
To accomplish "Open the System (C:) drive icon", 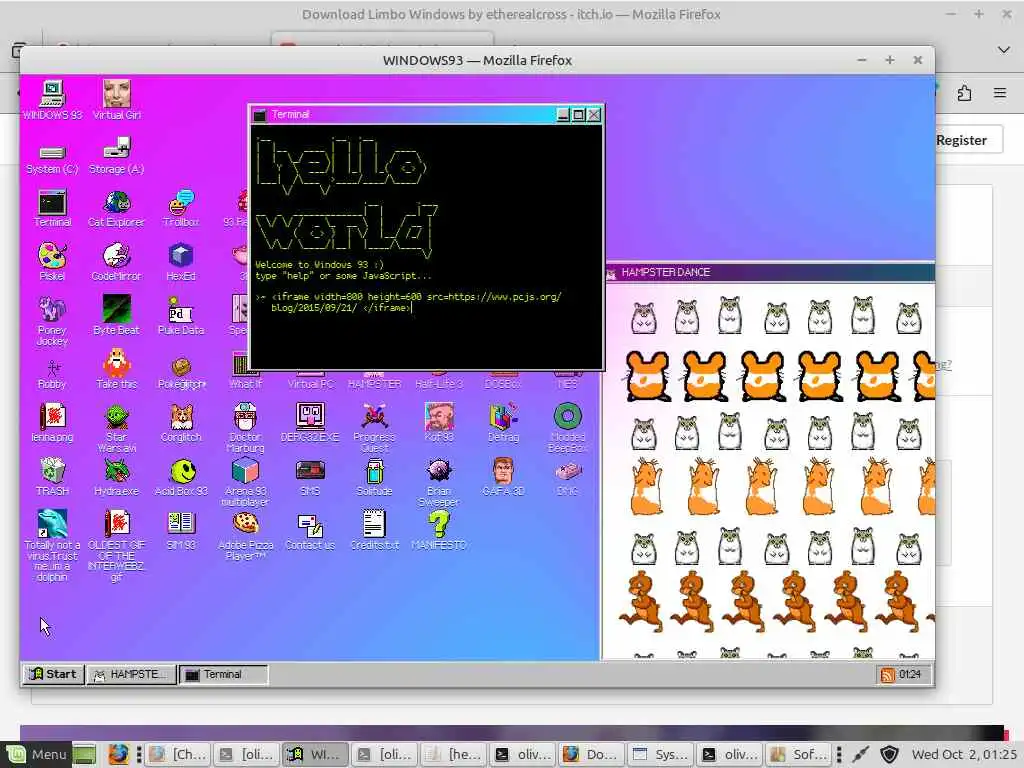I will coord(52,159).
